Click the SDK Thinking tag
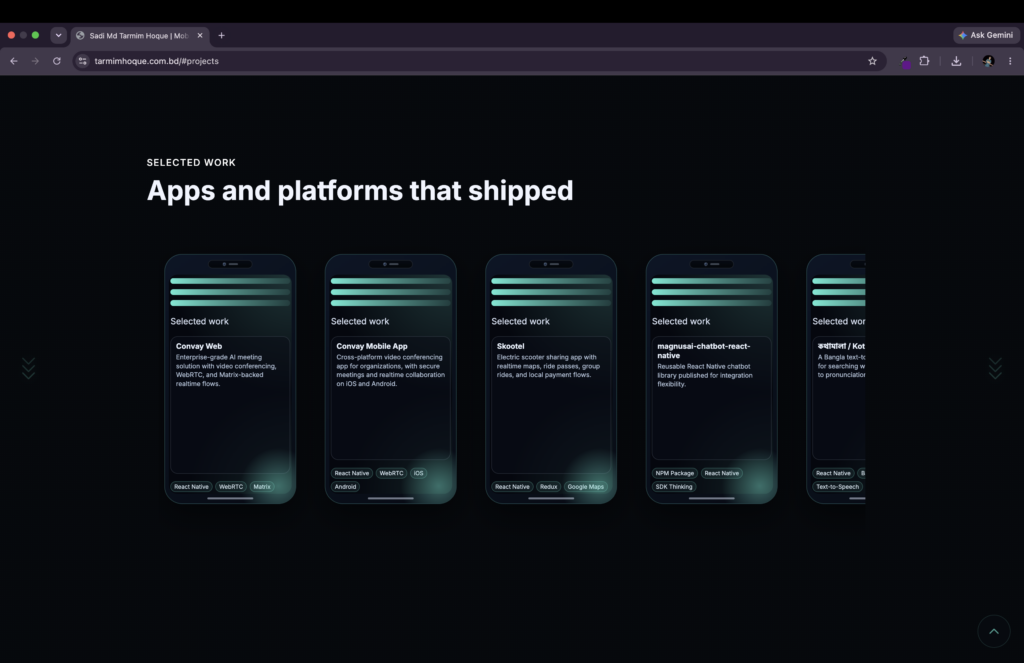This screenshot has width=1024, height=663. click(x=674, y=487)
